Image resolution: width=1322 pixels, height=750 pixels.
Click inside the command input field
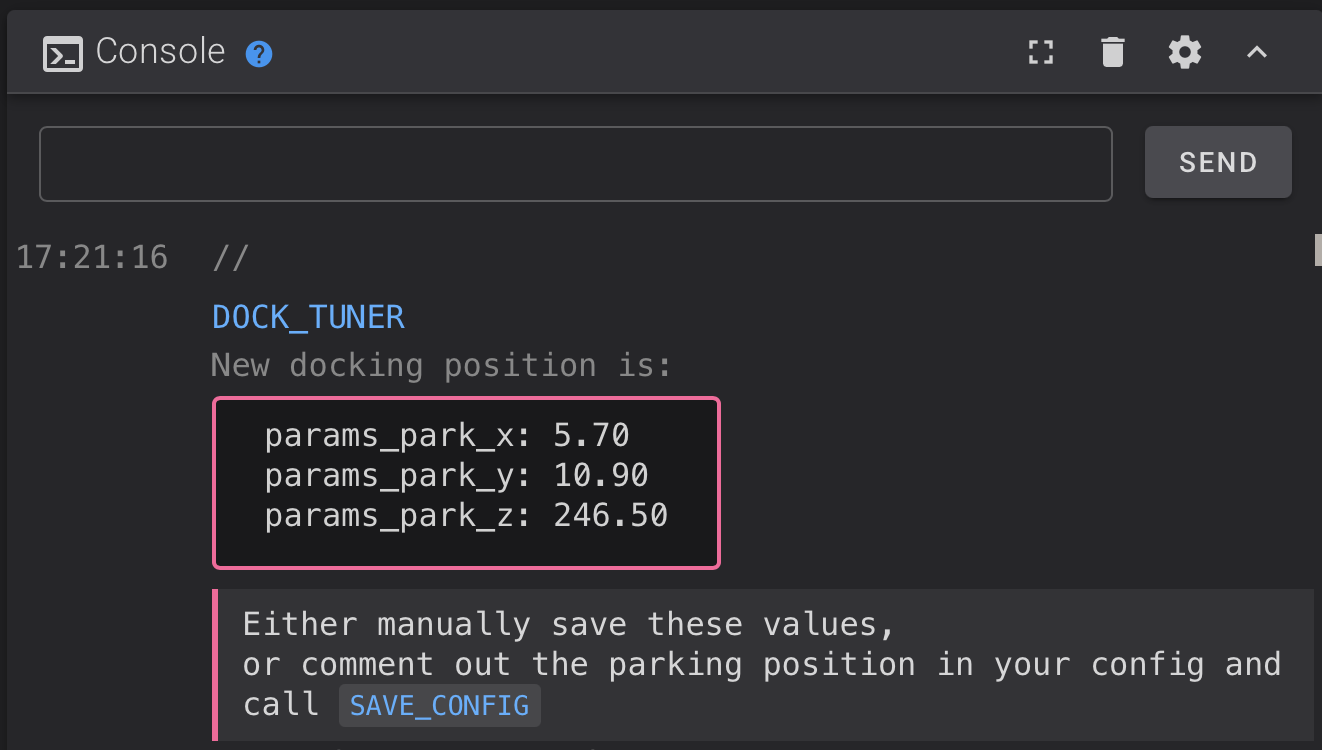(576, 162)
